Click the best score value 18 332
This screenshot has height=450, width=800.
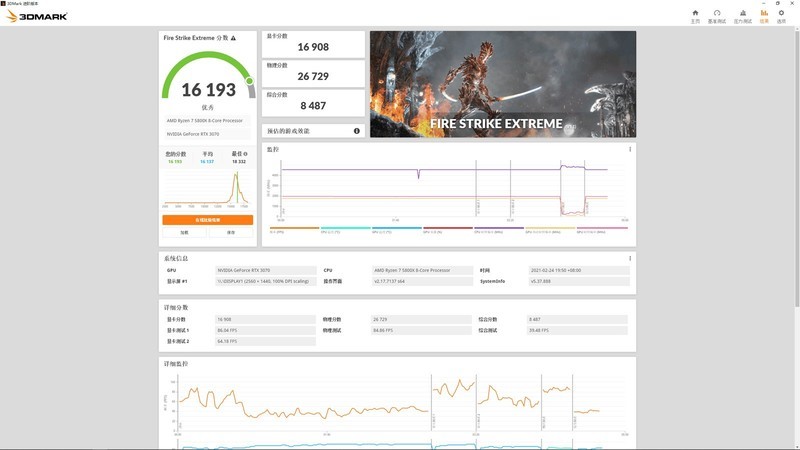coord(239,162)
